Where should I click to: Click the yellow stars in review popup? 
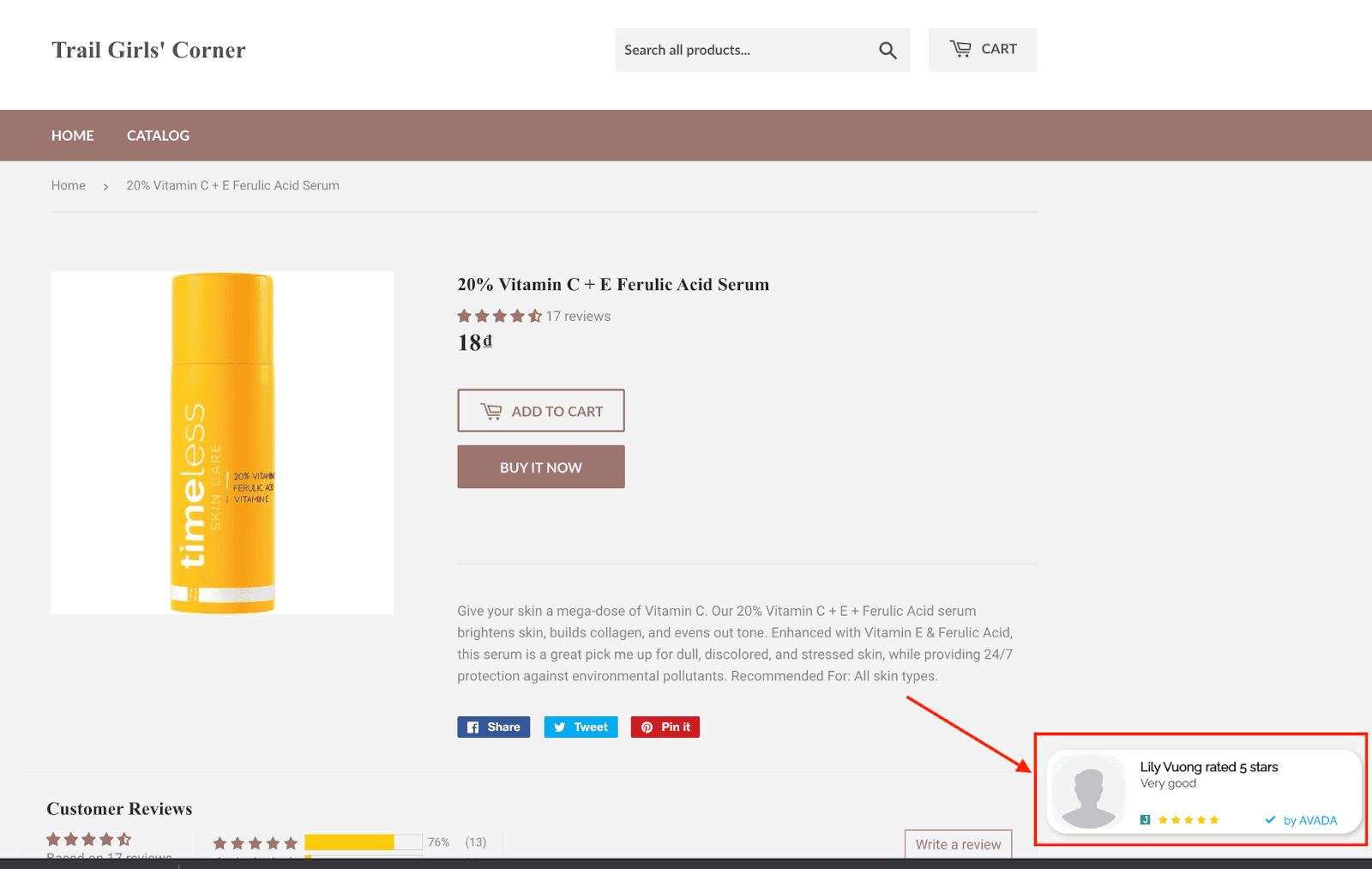pos(1188,821)
